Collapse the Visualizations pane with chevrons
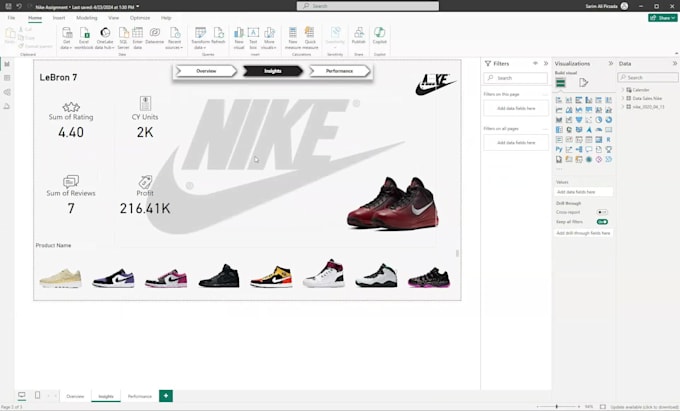The width and height of the screenshot is (680, 411). 609,63
